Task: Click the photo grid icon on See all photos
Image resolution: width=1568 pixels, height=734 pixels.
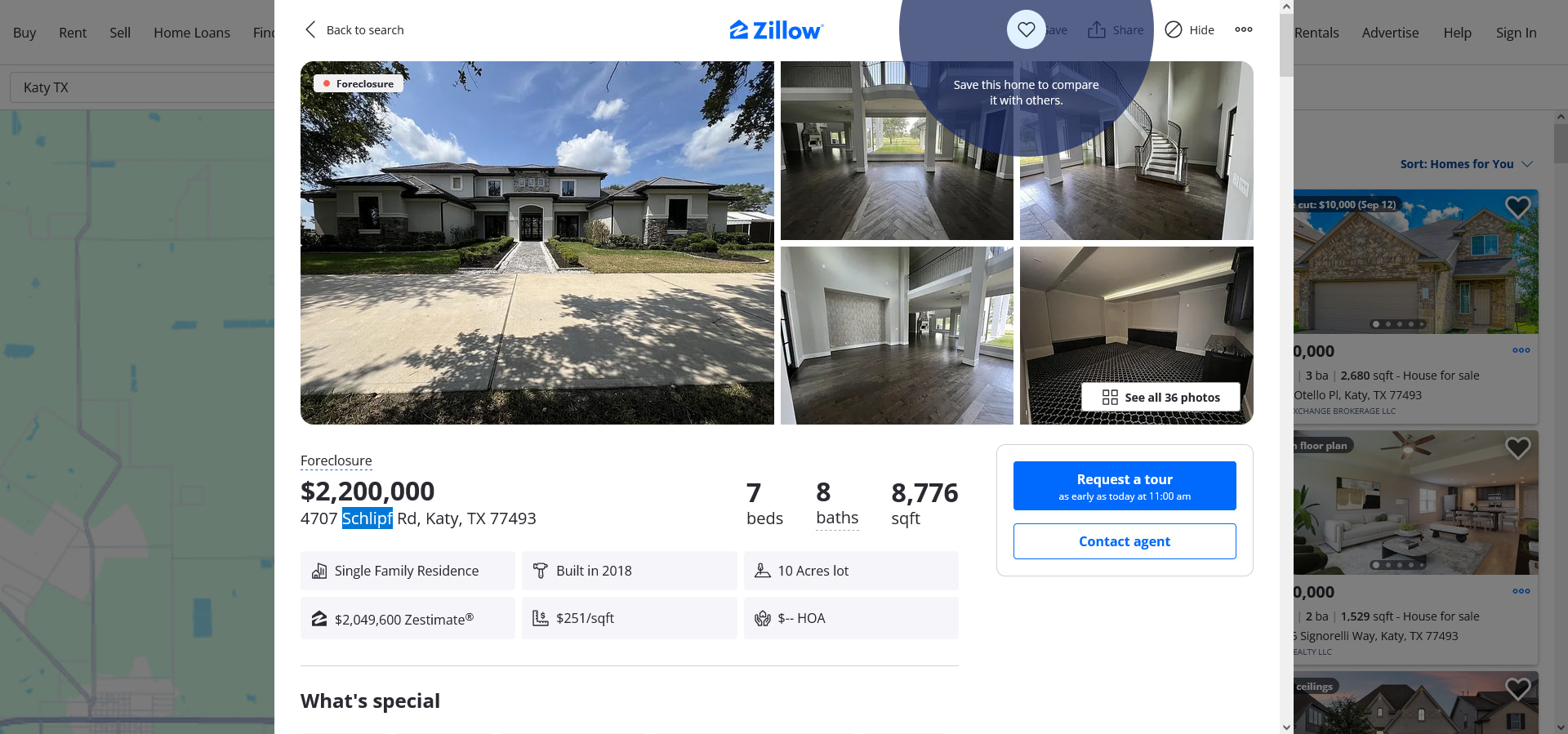Action: 1110,397
